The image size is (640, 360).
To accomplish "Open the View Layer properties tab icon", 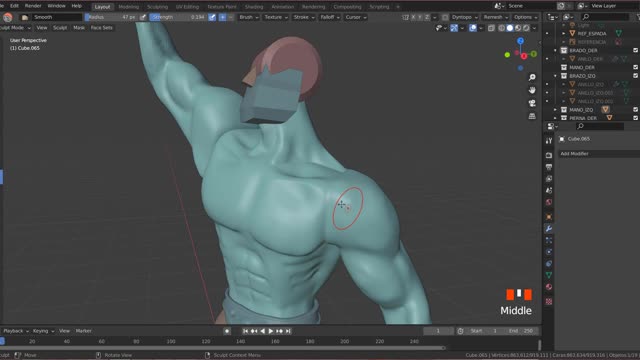I will tap(549, 179).
